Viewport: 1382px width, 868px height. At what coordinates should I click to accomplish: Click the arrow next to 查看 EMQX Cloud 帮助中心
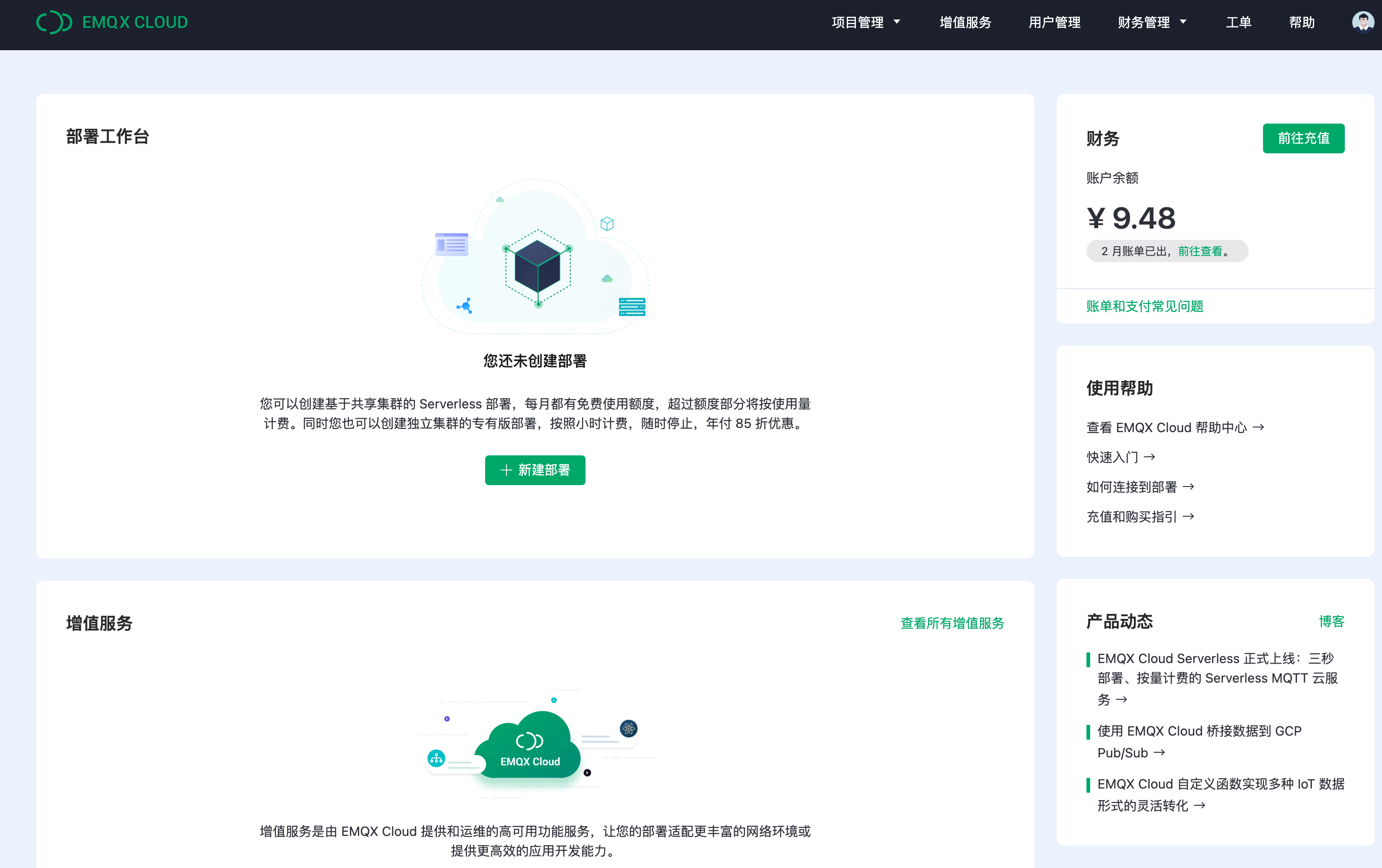tap(1259, 427)
